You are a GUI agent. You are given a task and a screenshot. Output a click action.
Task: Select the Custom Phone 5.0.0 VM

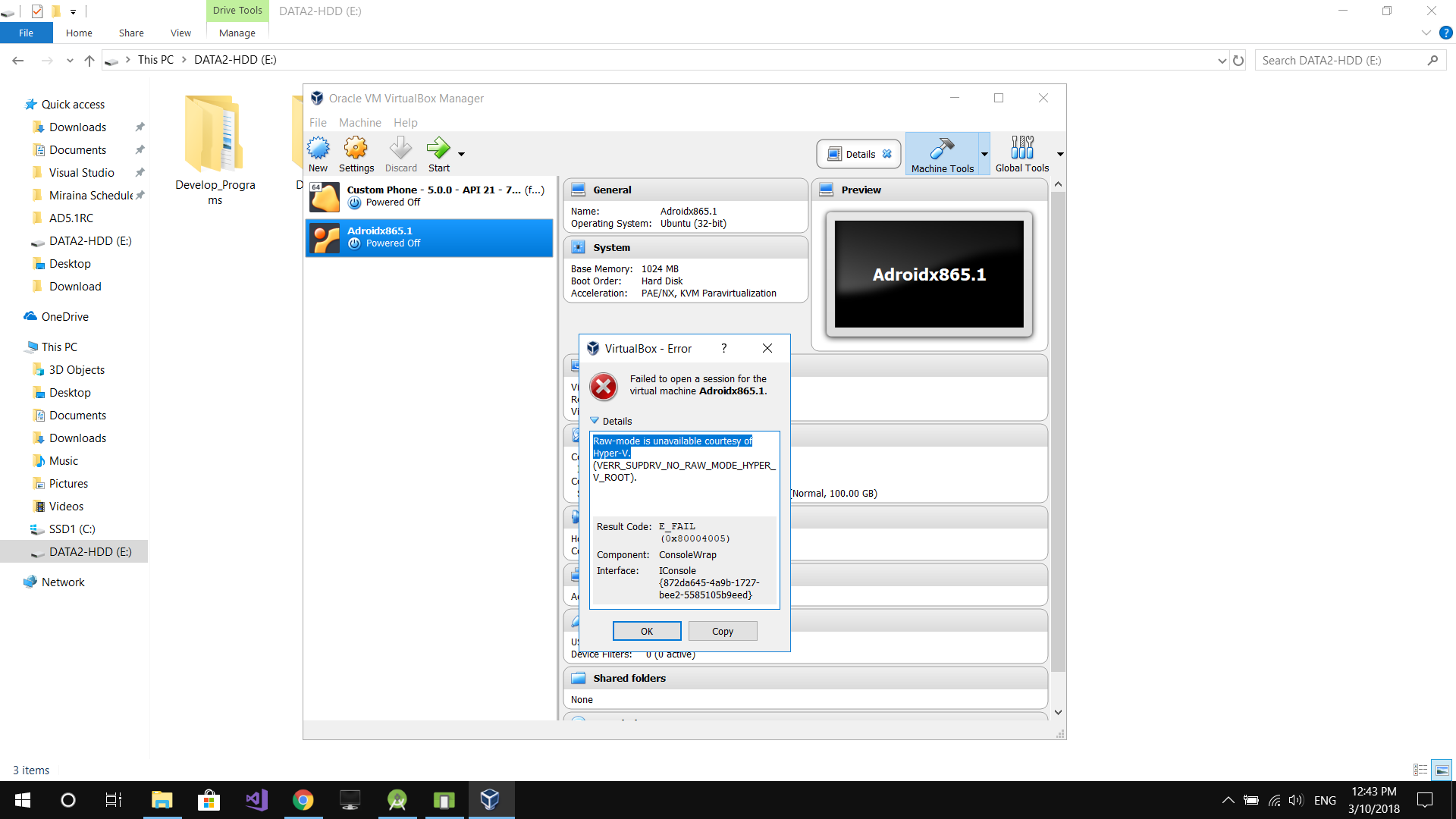pos(429,196)
